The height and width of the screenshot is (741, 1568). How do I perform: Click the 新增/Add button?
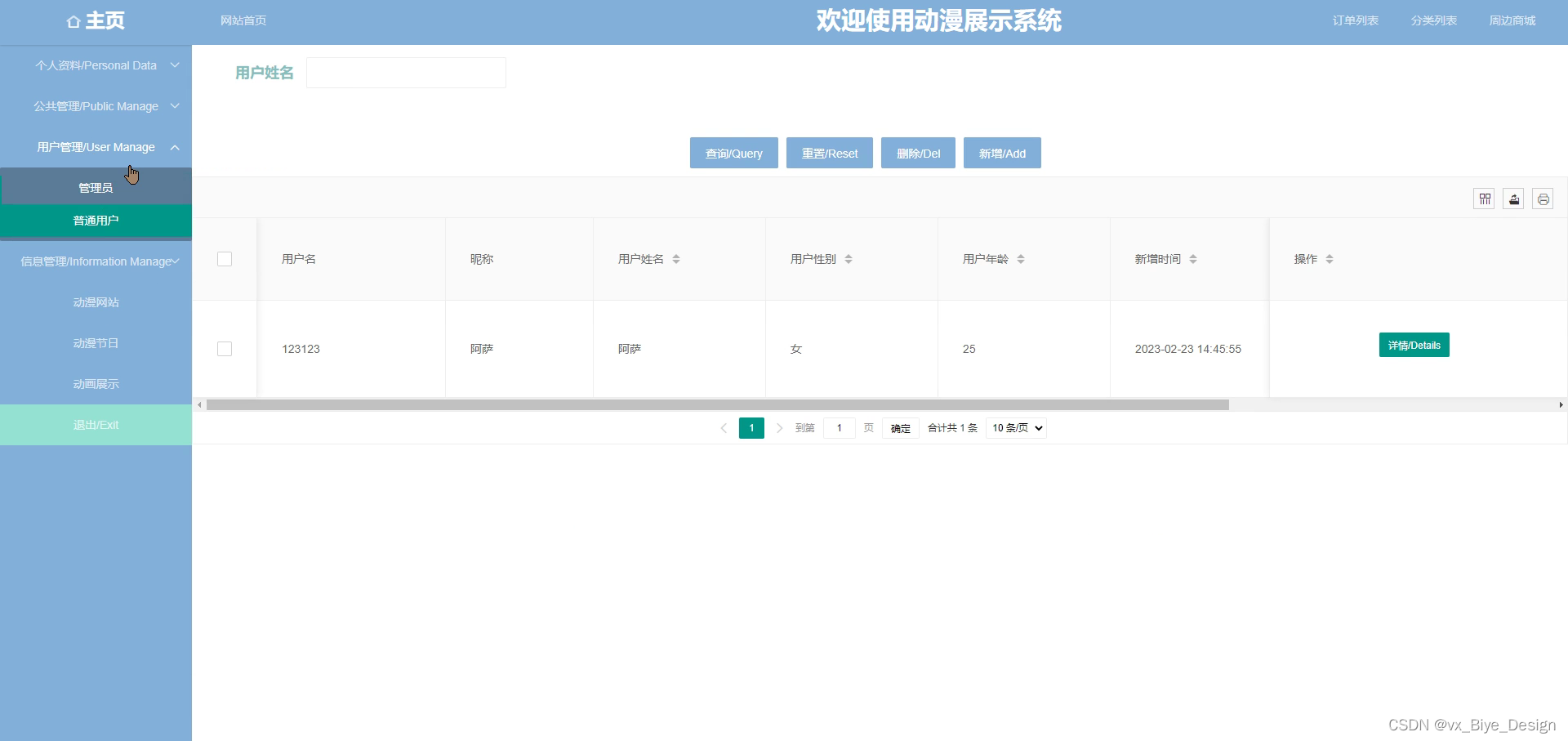tap(1002, 153)
